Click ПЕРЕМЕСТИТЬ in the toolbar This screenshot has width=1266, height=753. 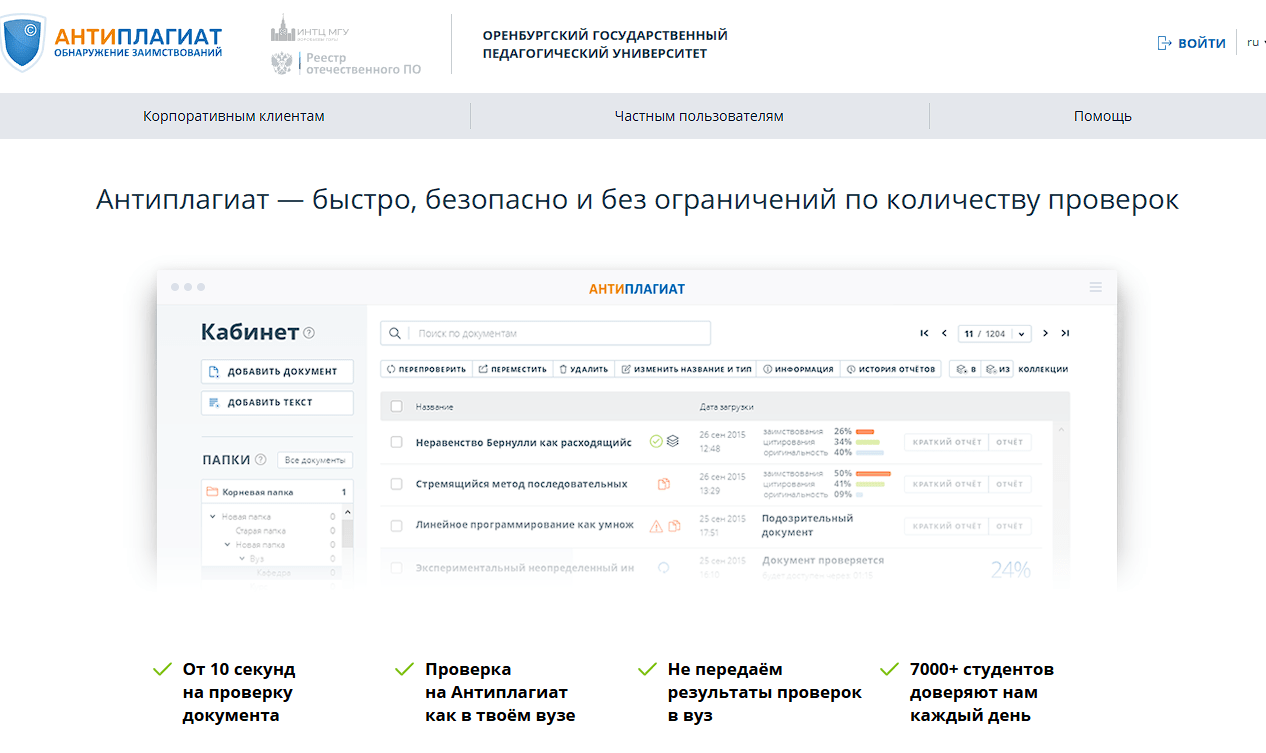(x=512, y=369)
